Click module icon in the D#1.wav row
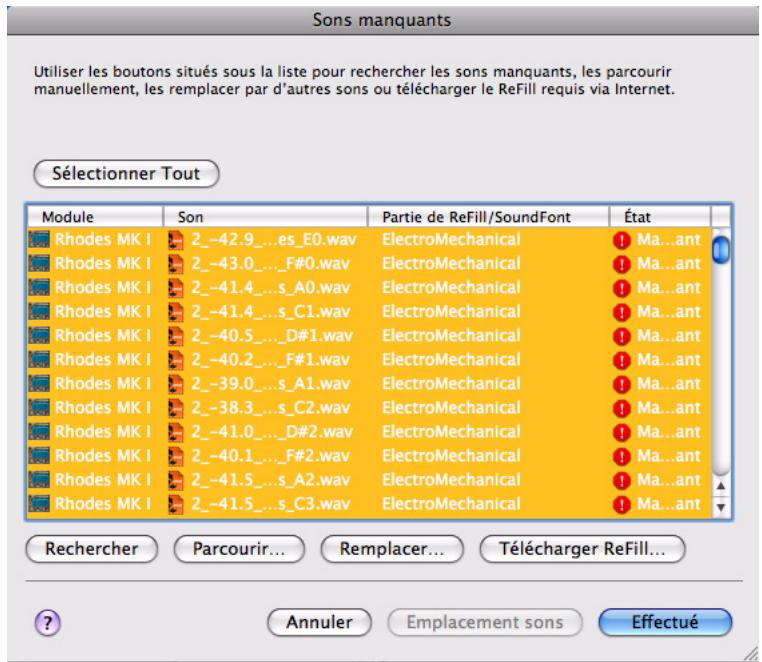The image size is (762, 662). coord(39,335)
